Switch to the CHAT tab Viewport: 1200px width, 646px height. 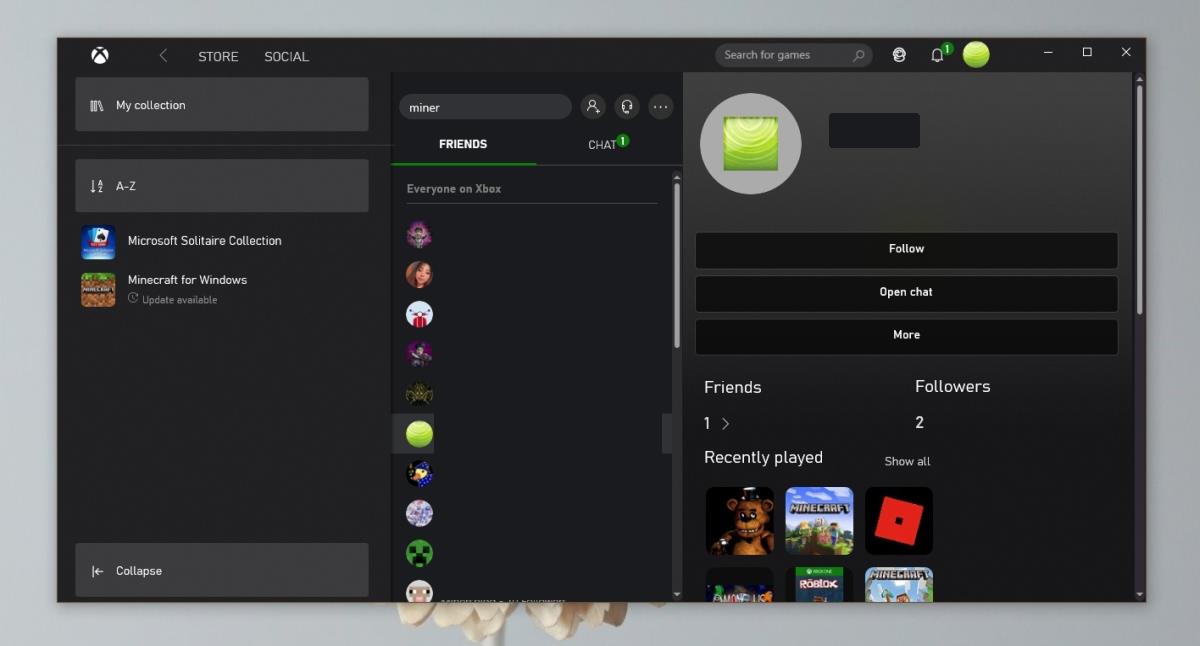pyautogui.click(x=603, y=145)
